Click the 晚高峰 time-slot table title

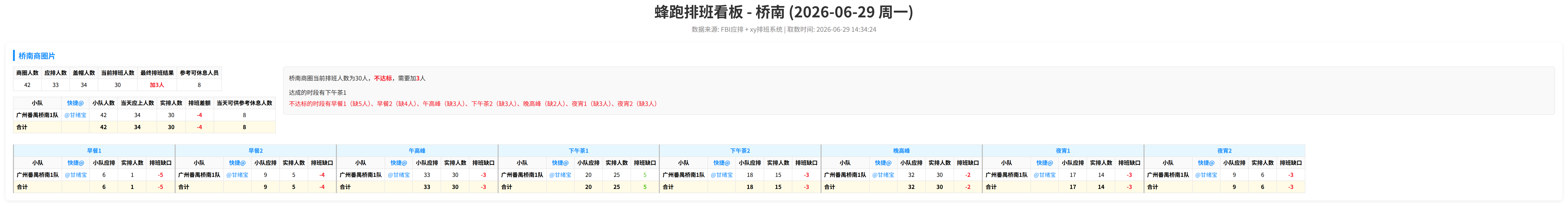click(x=901, y=151)
